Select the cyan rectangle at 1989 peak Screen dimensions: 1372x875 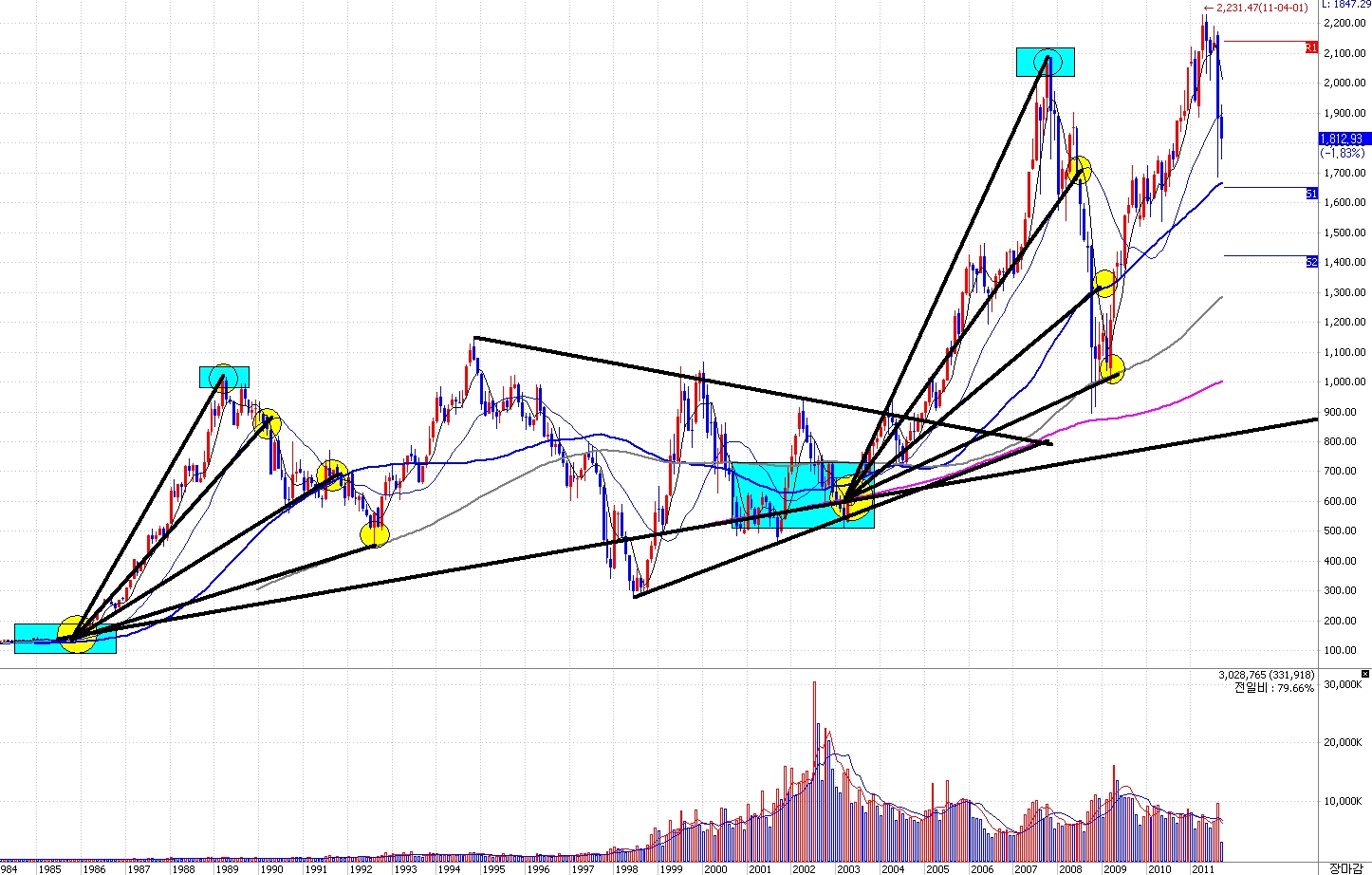224,377
